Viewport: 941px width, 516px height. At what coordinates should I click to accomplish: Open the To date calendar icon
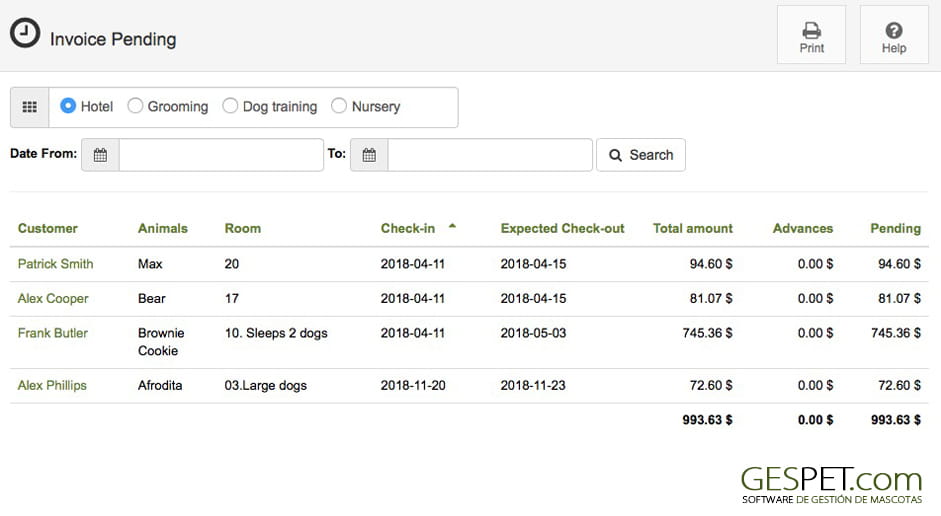pyautogui.click(x=369, y=155)
